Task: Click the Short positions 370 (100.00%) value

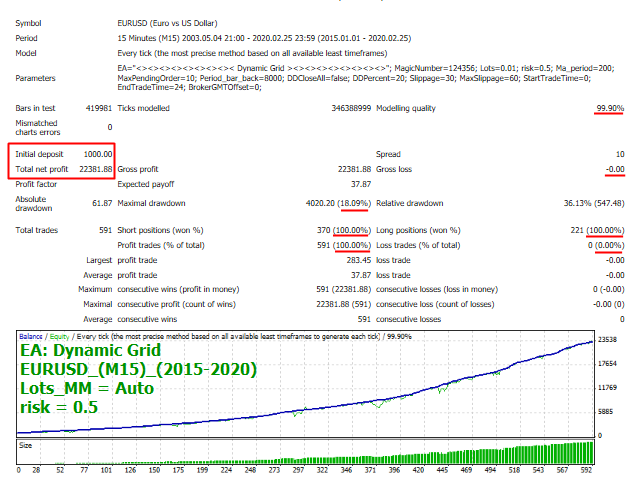Action: (340, 230)
